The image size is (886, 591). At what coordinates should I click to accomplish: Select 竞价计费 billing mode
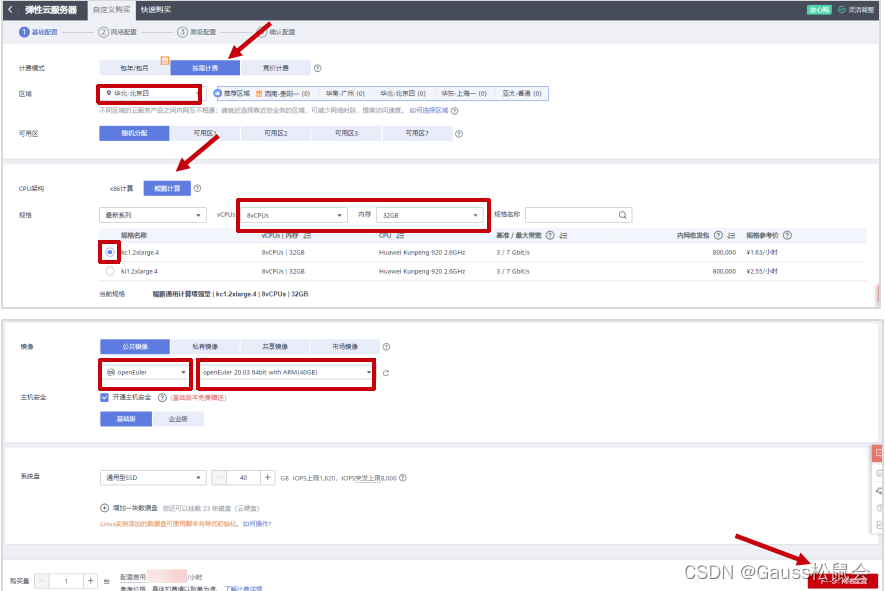276,68
